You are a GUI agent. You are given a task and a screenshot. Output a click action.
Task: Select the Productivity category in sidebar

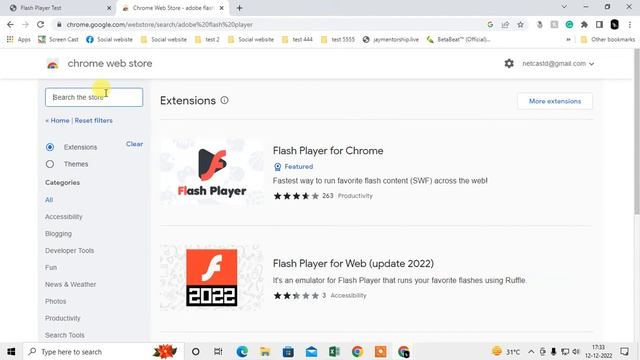[62, 318]
